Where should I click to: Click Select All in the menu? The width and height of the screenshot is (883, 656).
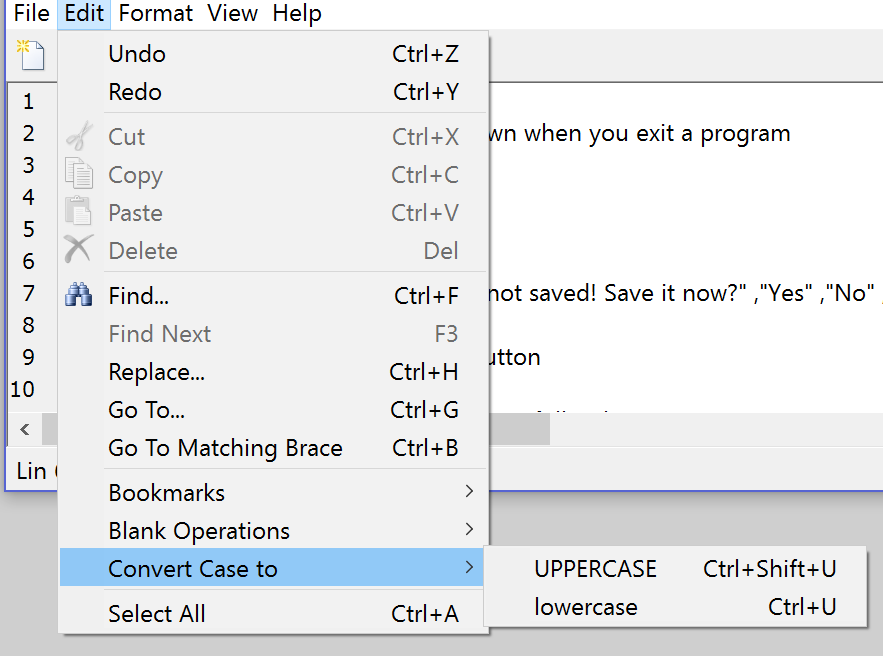[x=272, y=613]
